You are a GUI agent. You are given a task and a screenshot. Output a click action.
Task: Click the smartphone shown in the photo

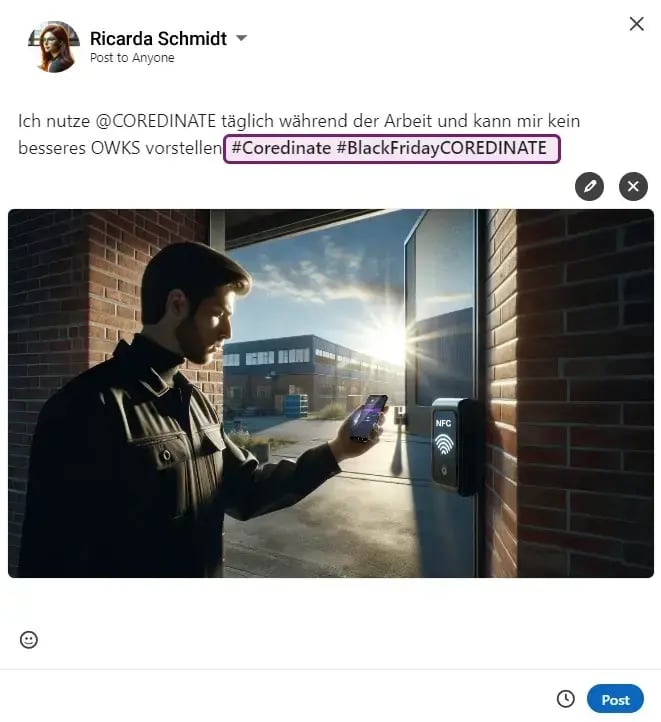click(x=367, y=417)
